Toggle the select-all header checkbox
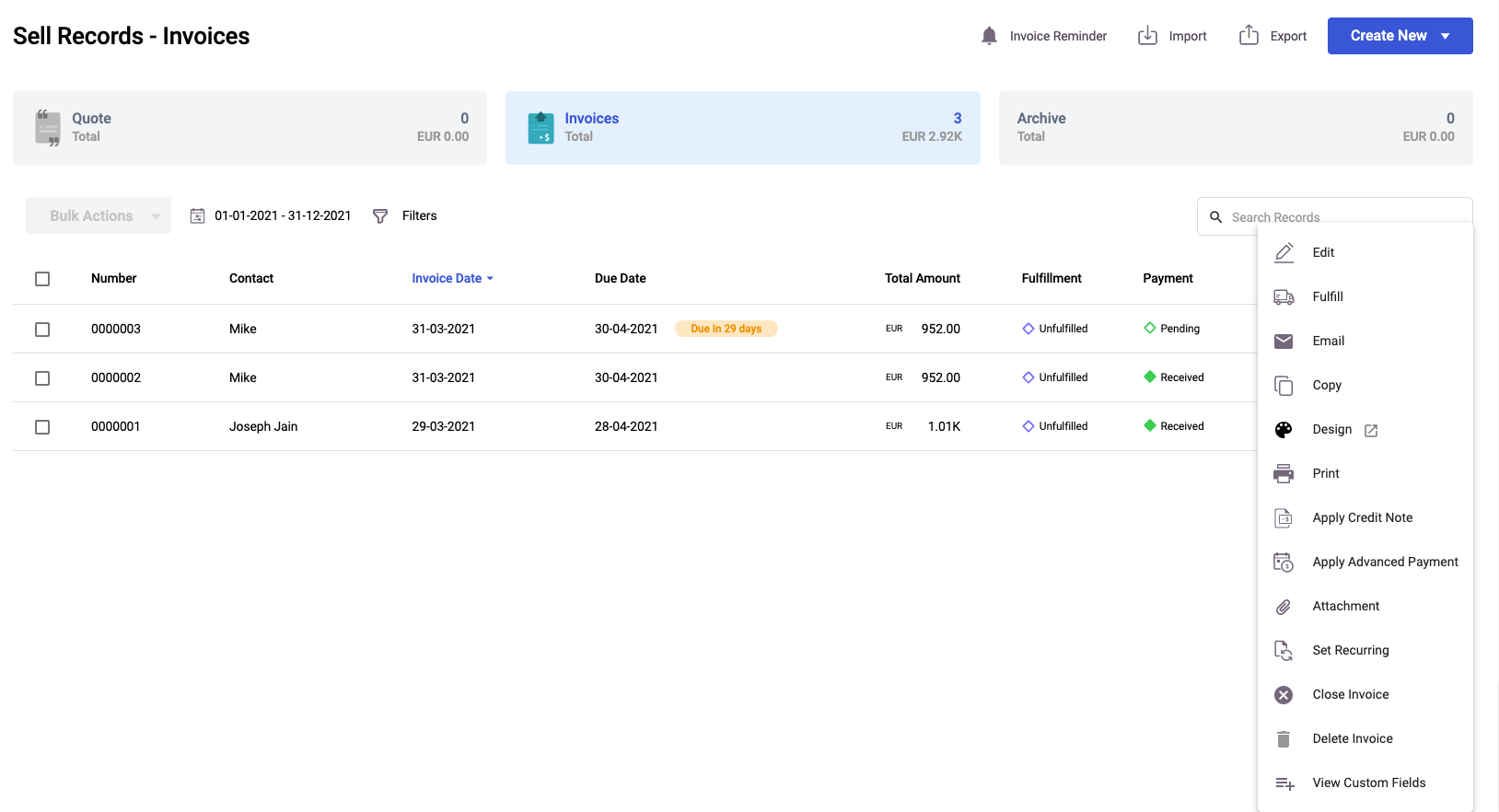 coord(42,279)
